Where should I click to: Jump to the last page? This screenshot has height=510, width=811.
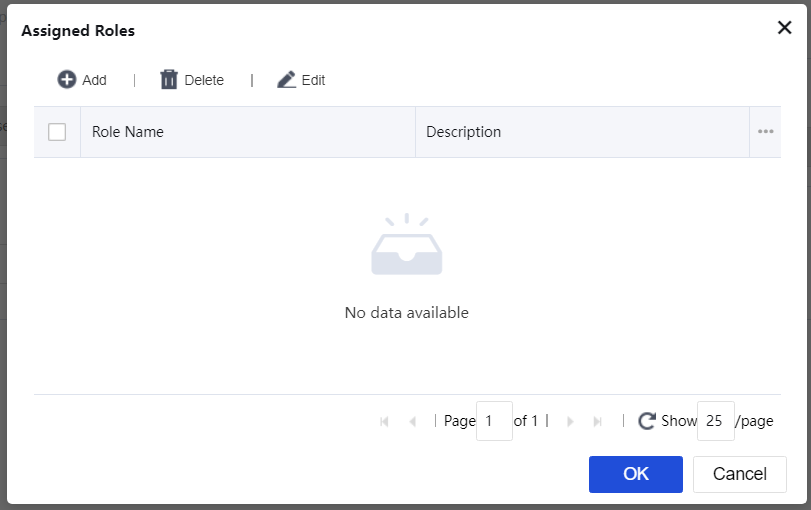(x=598, y=422)
